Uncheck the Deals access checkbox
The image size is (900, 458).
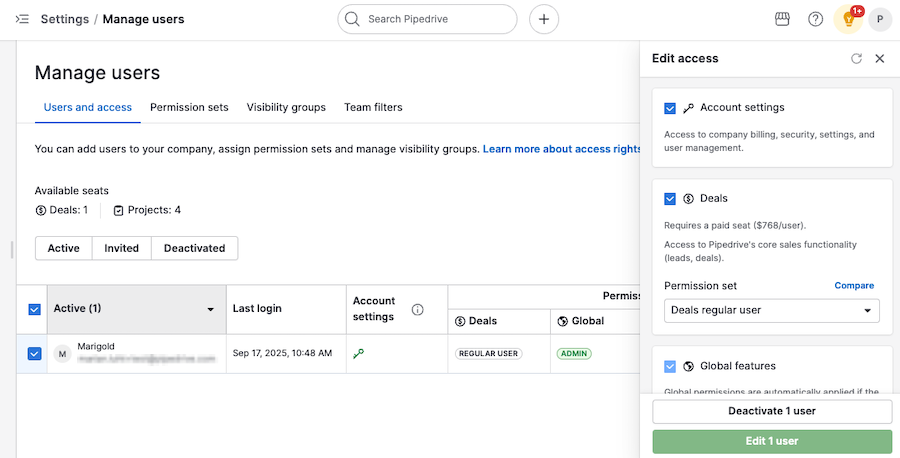pyautogui.click(x=670, y=199)
